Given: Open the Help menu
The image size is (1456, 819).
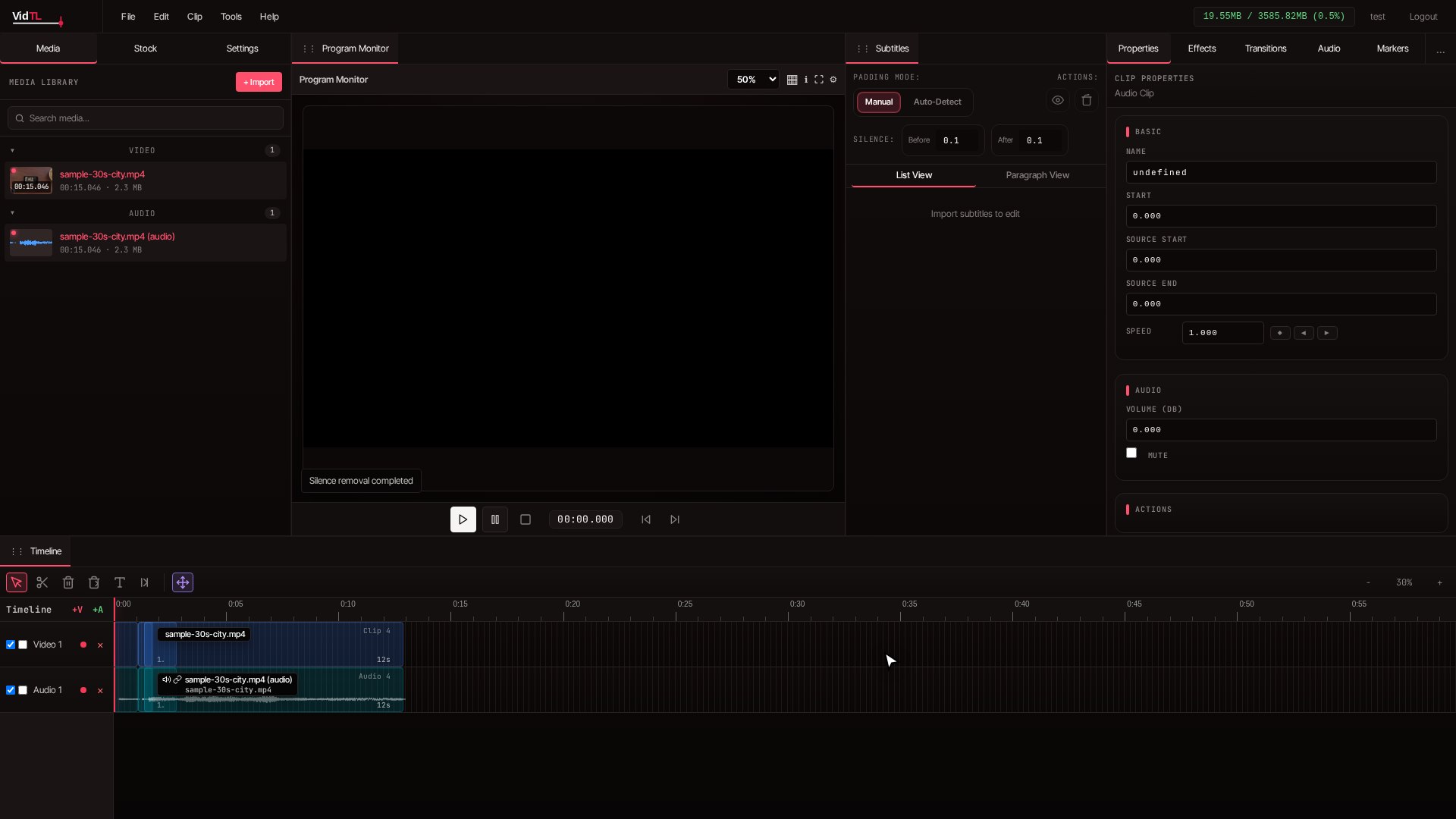Looking at the screenshot, I should [269, 17].
